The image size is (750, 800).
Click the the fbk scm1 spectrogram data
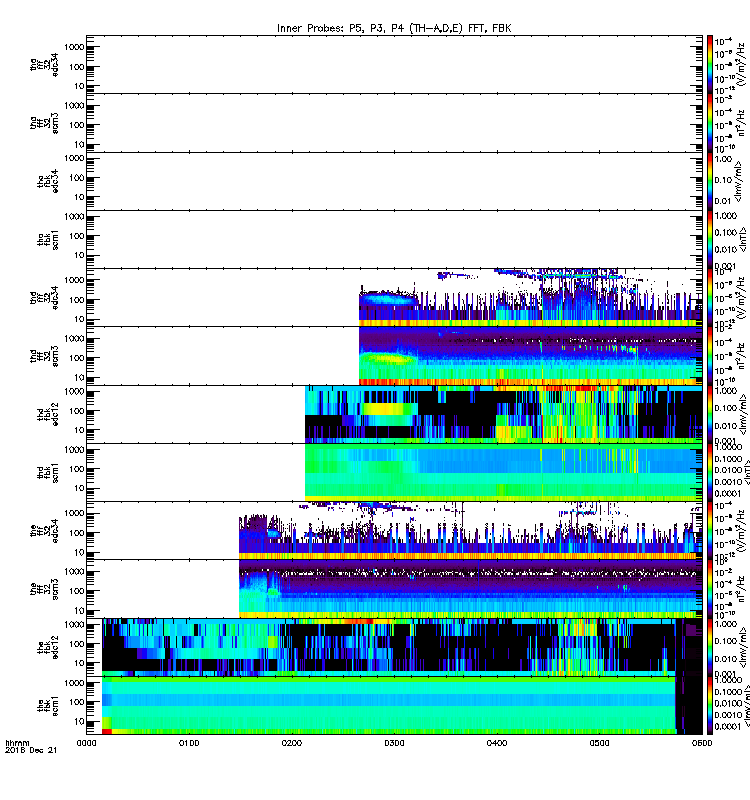402,706
